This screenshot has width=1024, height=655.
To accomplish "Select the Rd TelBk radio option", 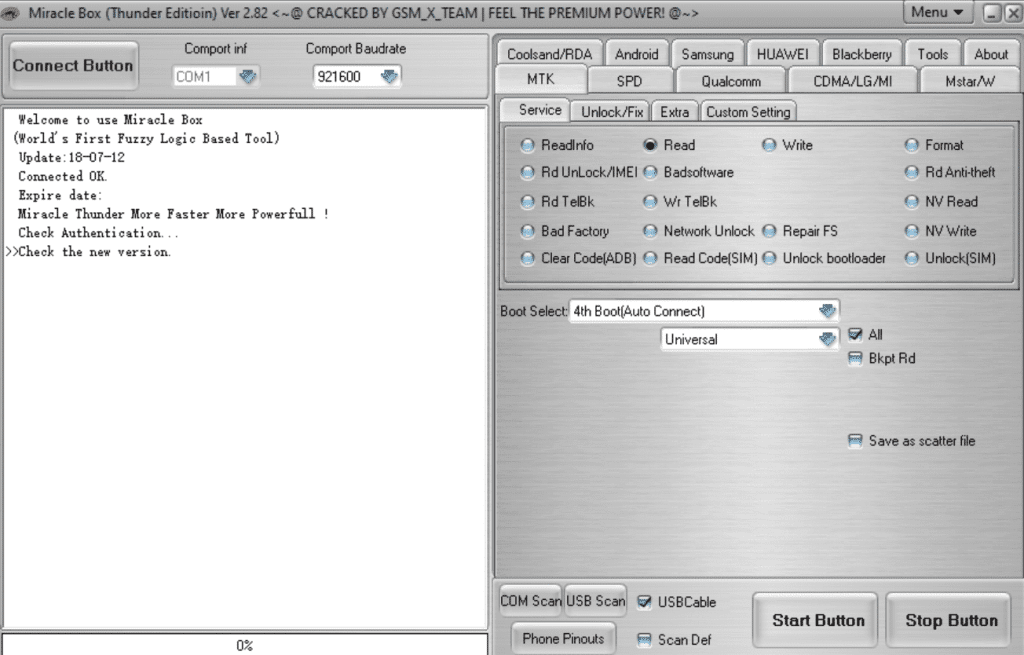I will point(527,202).
